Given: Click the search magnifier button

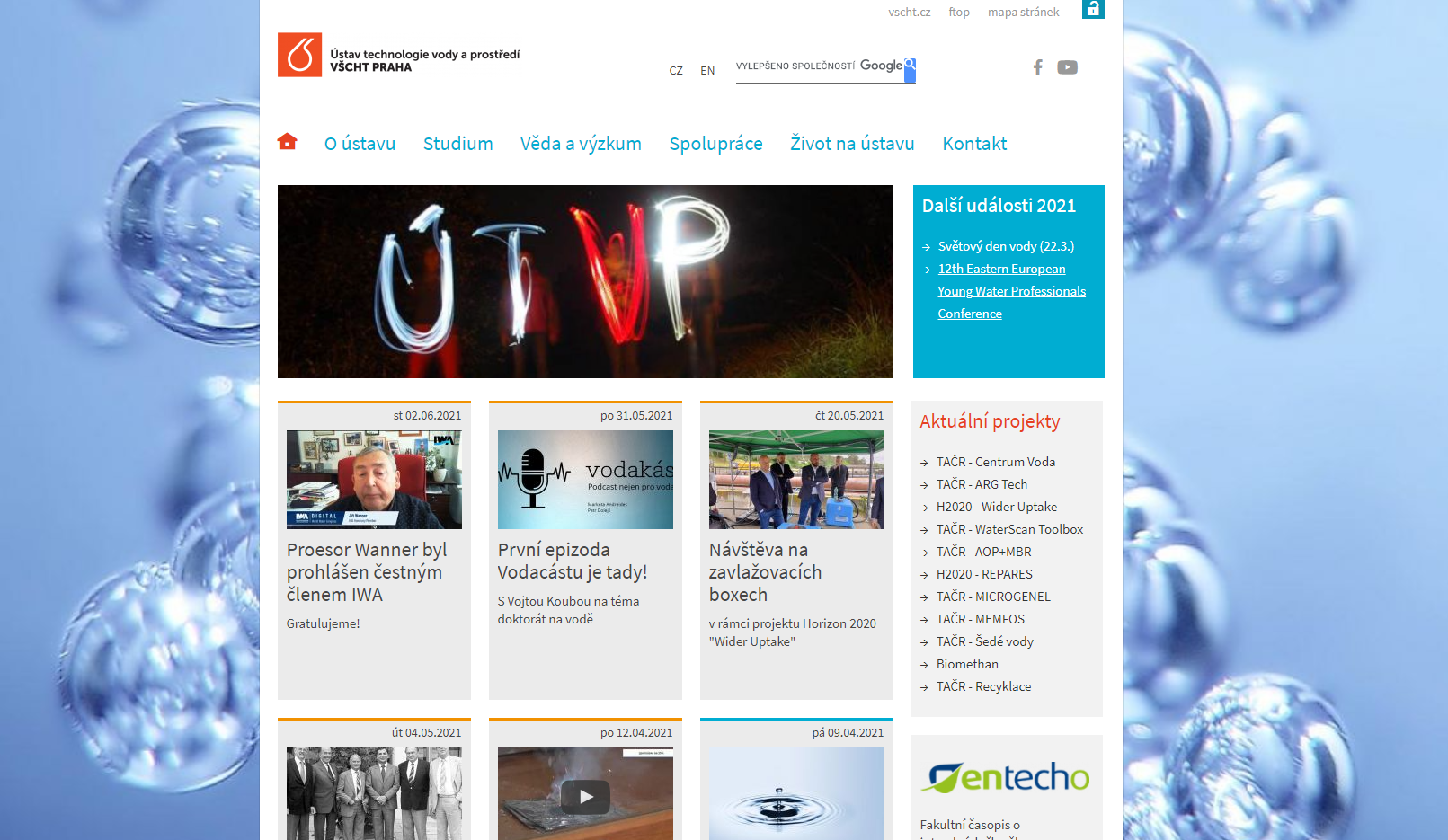Looking at the screenshot, I should click(x=910, y=70).
